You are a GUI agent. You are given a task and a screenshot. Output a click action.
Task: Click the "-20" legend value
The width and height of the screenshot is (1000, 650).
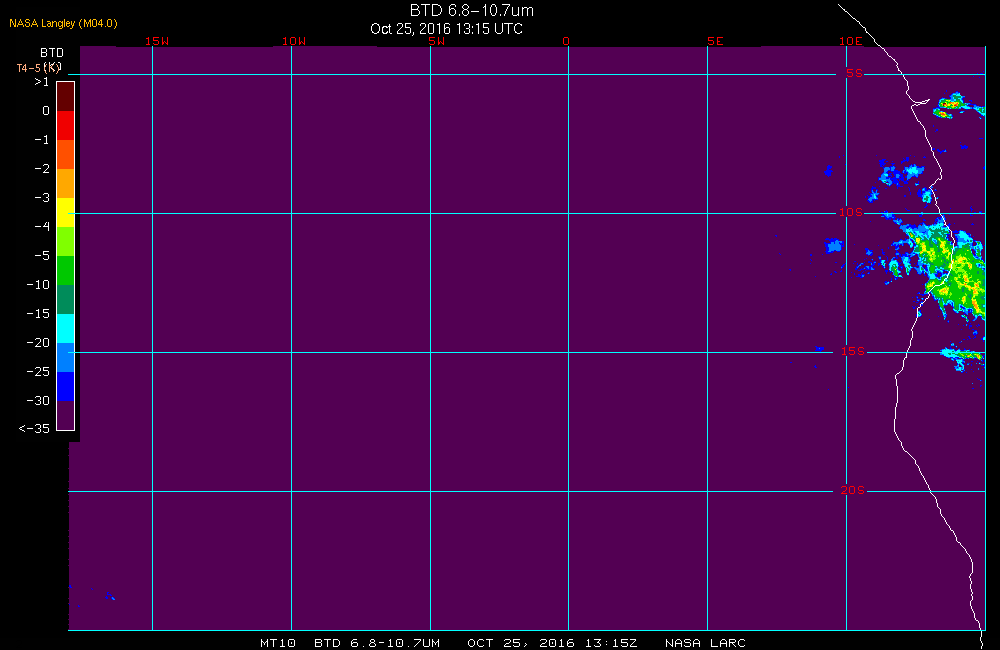tap(38, 343)
